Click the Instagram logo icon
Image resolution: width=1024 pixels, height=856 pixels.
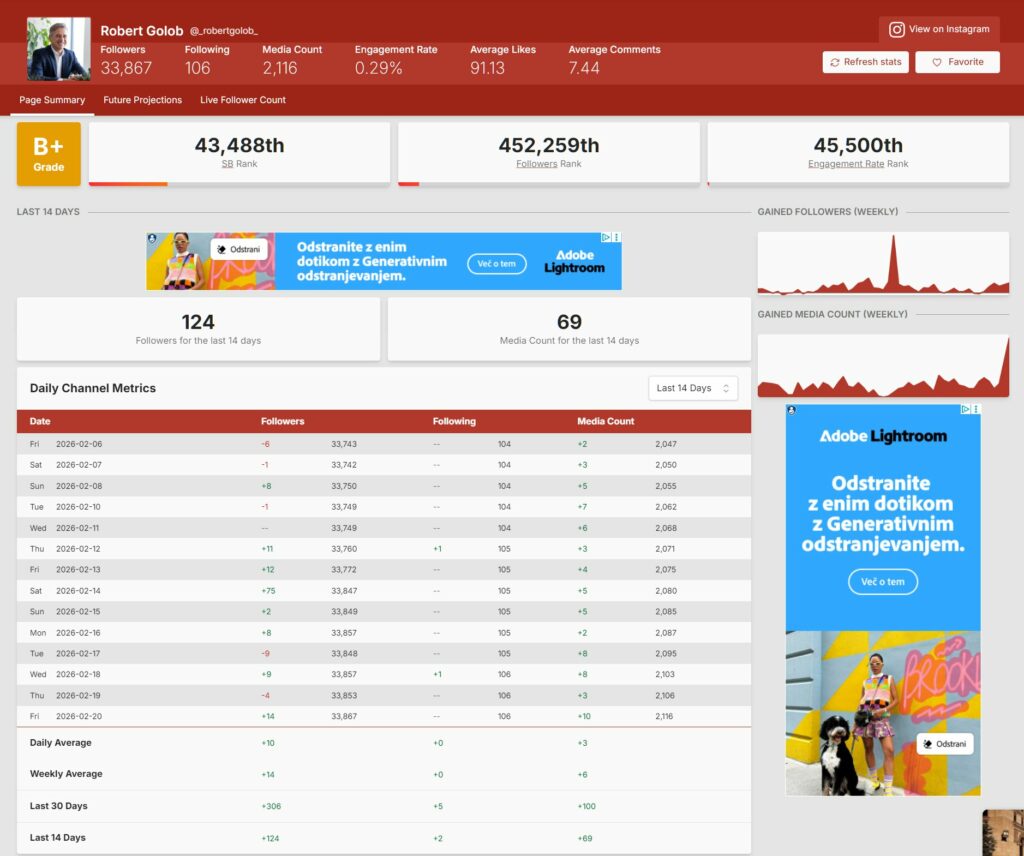point(897,30)
